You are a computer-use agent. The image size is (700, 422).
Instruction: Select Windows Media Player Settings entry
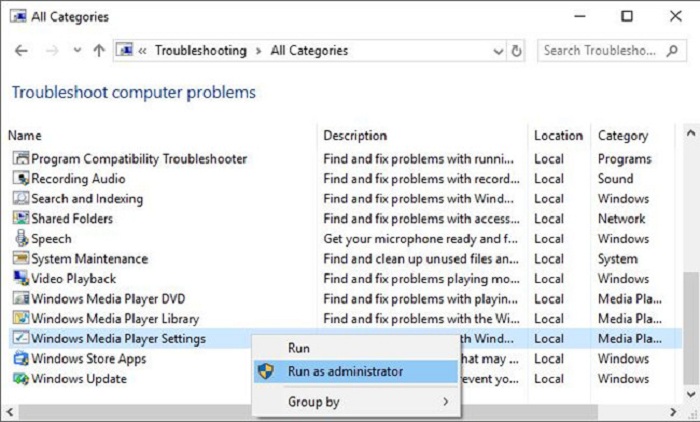(118, 339)
